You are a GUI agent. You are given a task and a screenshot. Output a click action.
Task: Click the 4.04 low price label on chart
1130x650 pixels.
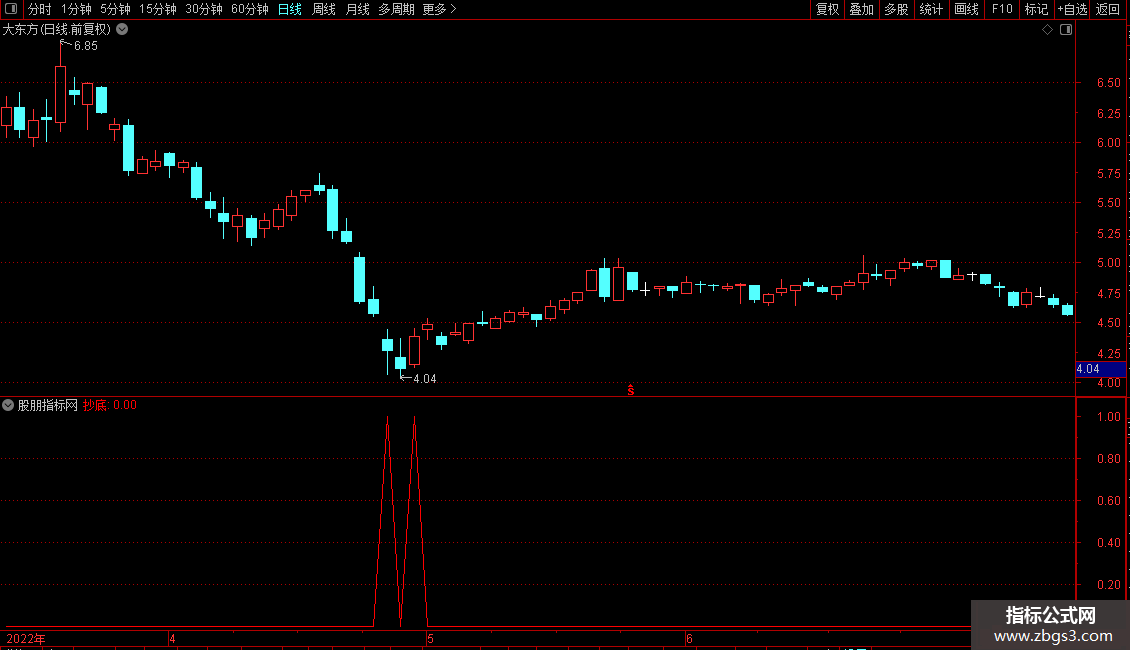coord(424,379)
